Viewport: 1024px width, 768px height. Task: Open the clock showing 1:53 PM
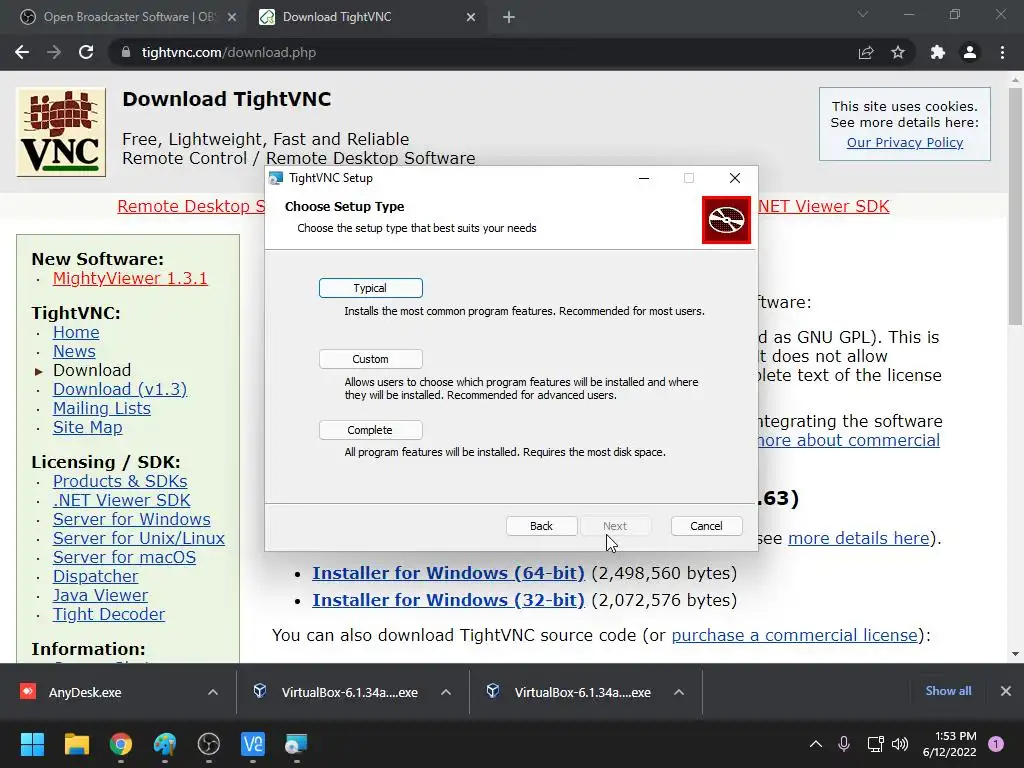tap(949, 744)
